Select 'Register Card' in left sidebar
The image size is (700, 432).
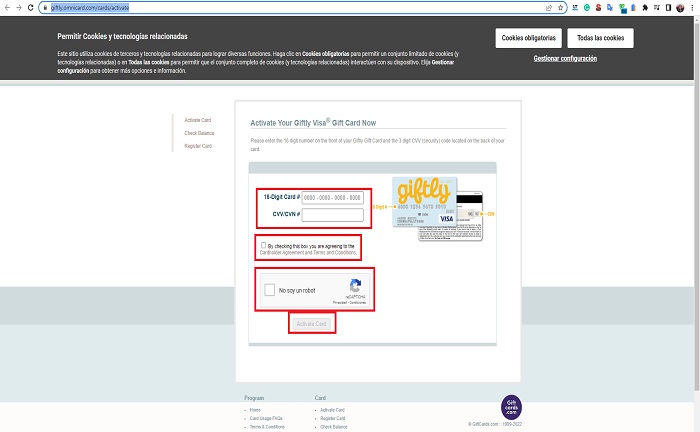pyautogui.click(x=198, y=146)
